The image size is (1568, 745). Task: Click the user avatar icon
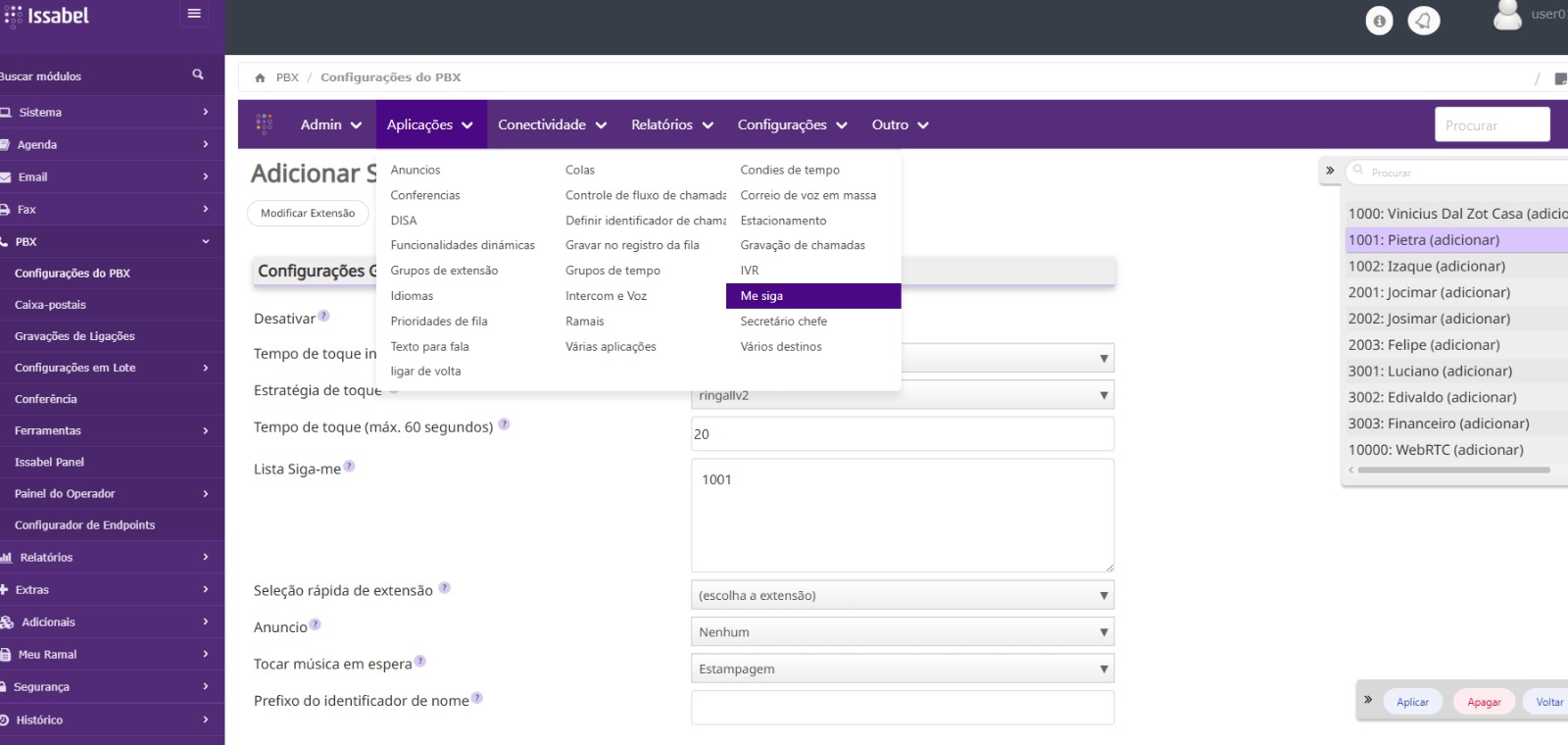(1506, 15)
